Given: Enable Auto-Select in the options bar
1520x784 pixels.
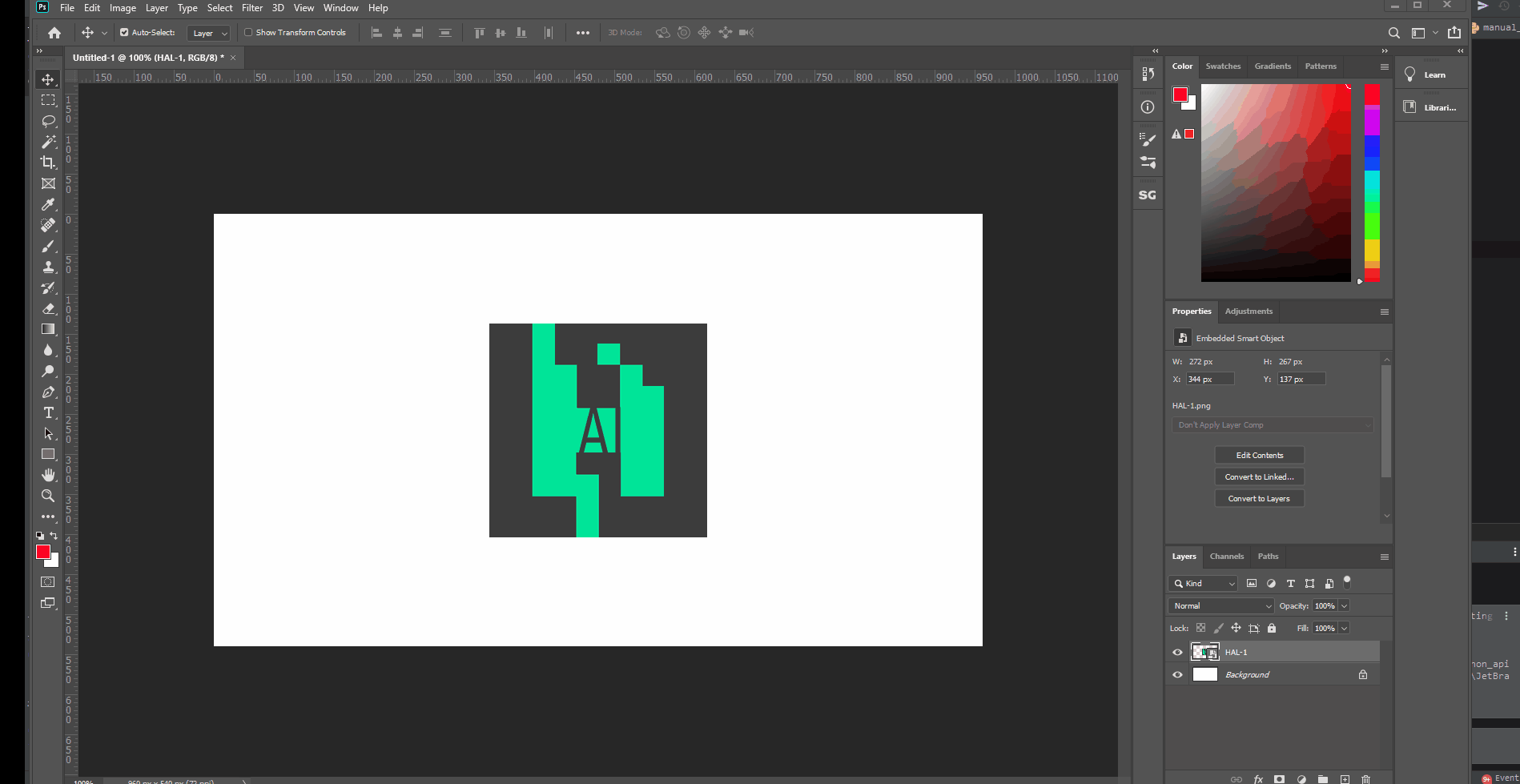Looking at the screenshot, I should tap(125, 32).
